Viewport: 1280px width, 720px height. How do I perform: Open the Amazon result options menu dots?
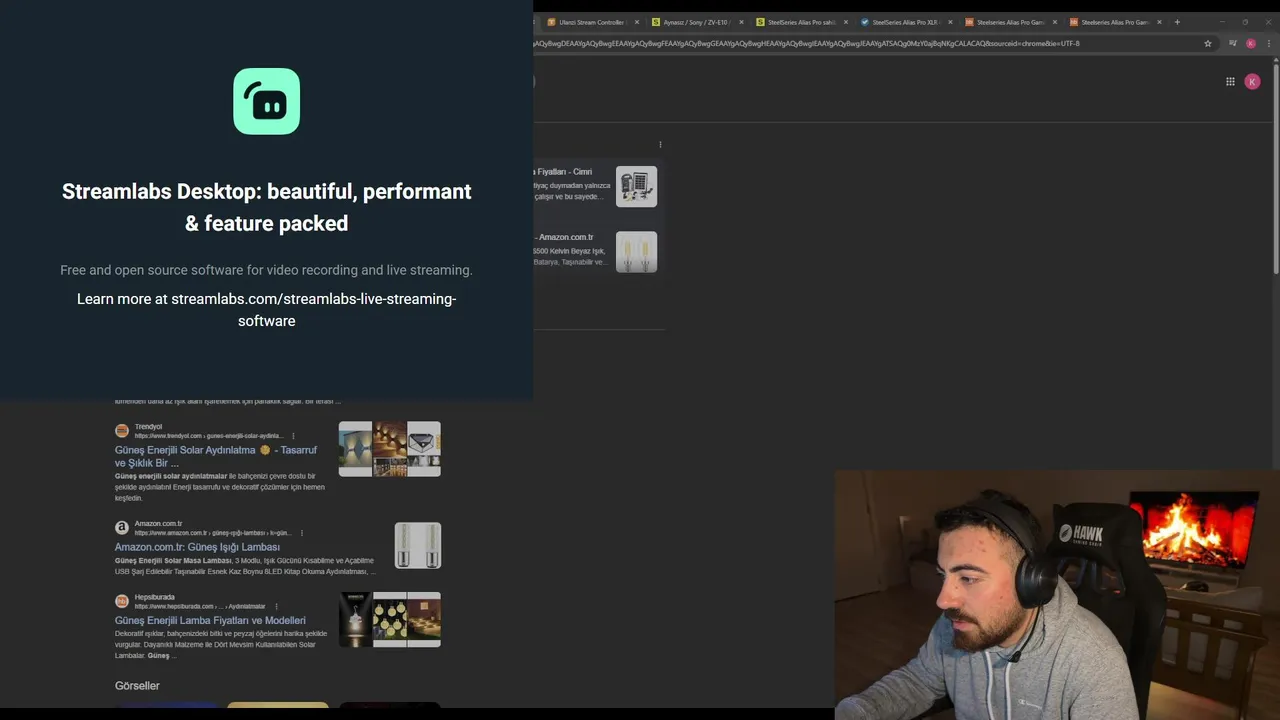[301, 533]
